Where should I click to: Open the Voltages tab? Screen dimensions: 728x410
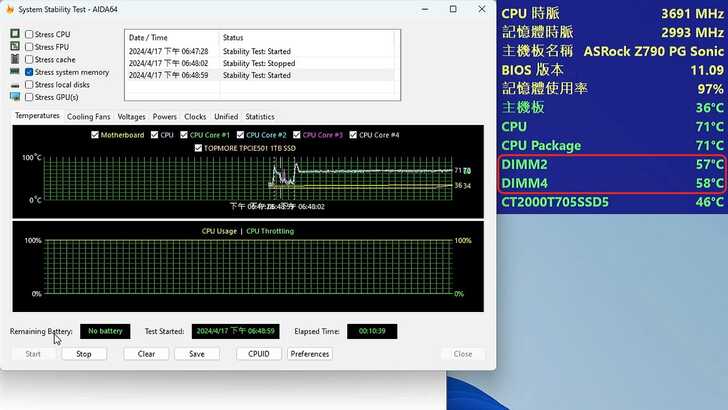tap(131, 117)
